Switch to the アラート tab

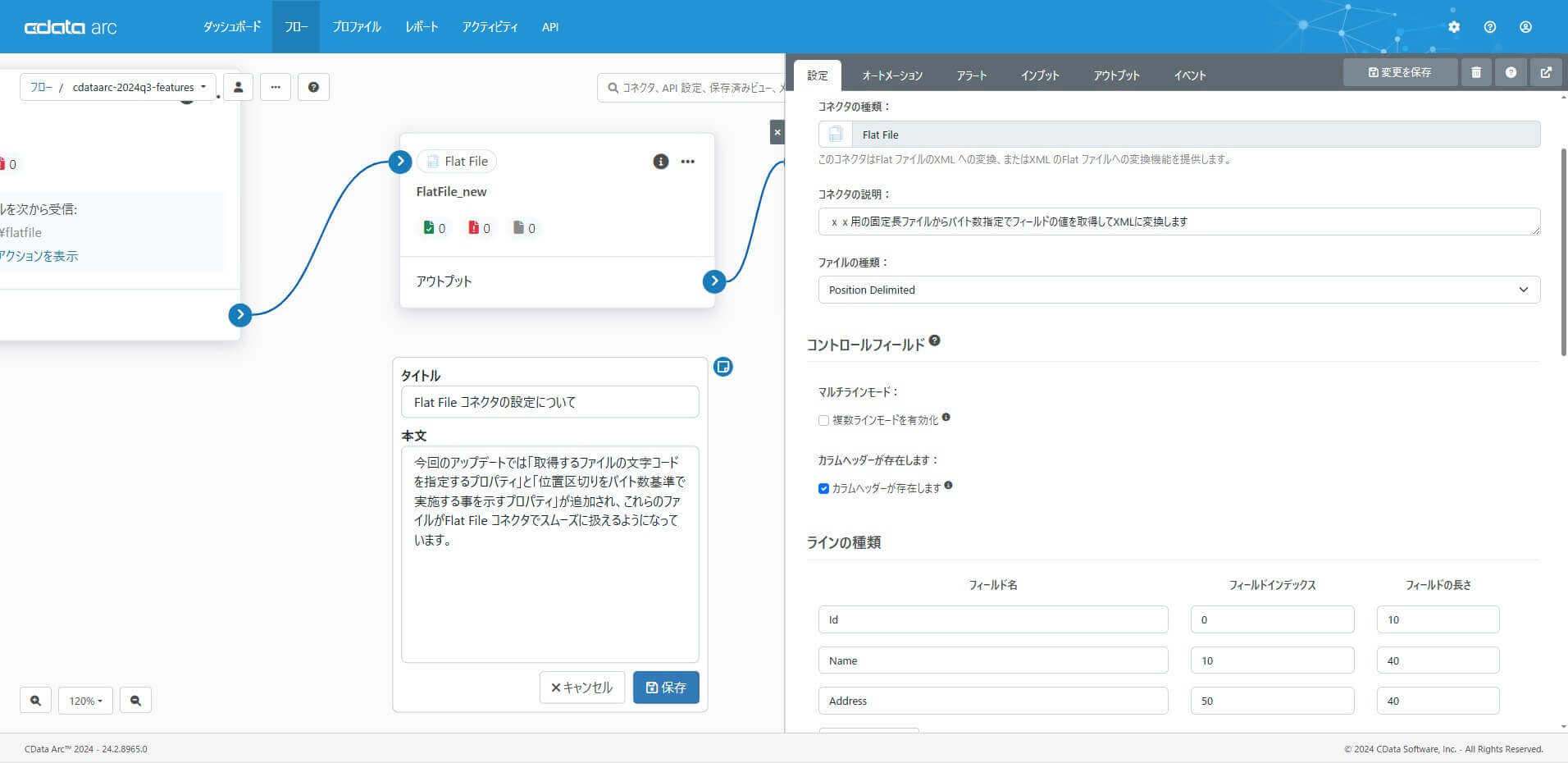972,75
